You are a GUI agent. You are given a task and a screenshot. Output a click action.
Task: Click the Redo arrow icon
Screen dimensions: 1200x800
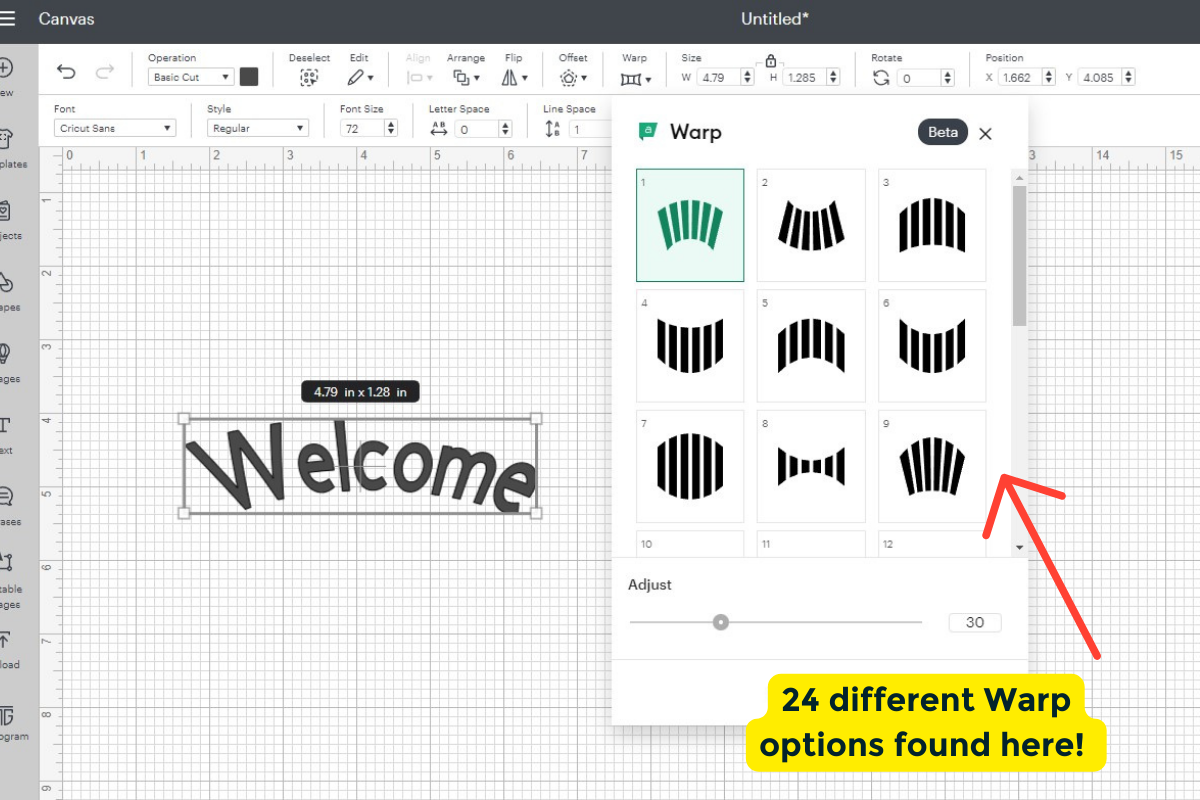click(104, 72)
